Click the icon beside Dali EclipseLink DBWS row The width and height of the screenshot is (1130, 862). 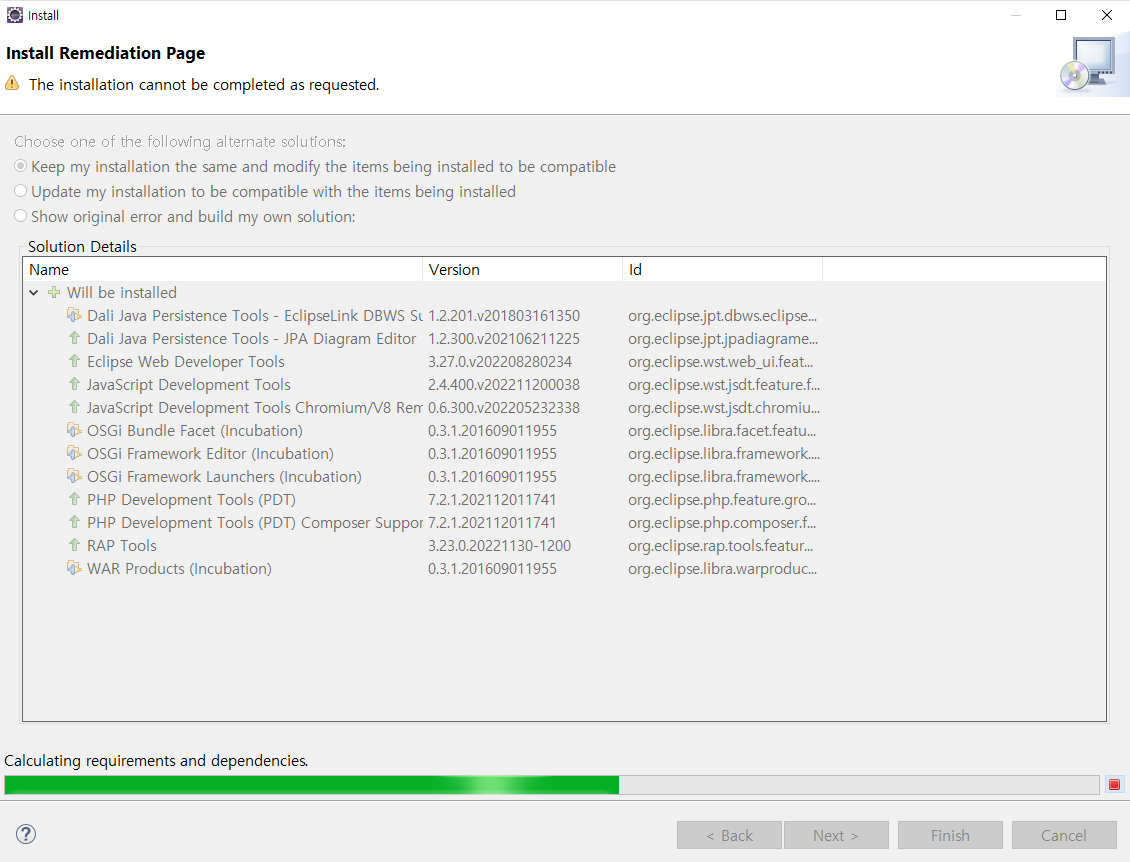(74, 315)
